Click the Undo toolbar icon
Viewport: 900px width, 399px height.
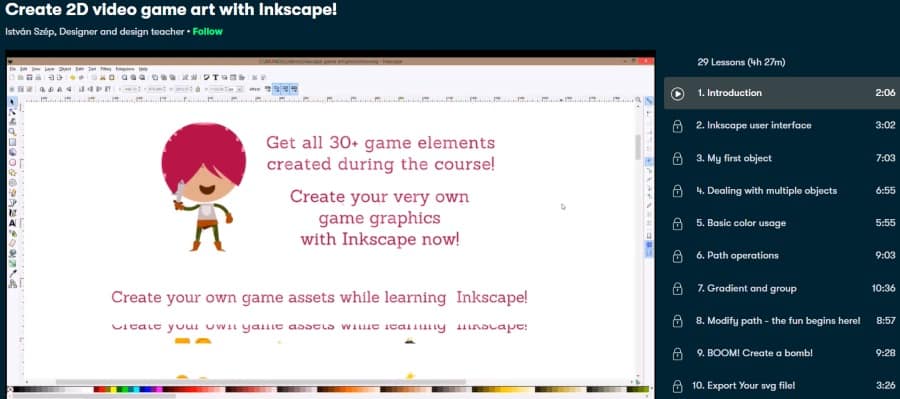coord(72,77)
